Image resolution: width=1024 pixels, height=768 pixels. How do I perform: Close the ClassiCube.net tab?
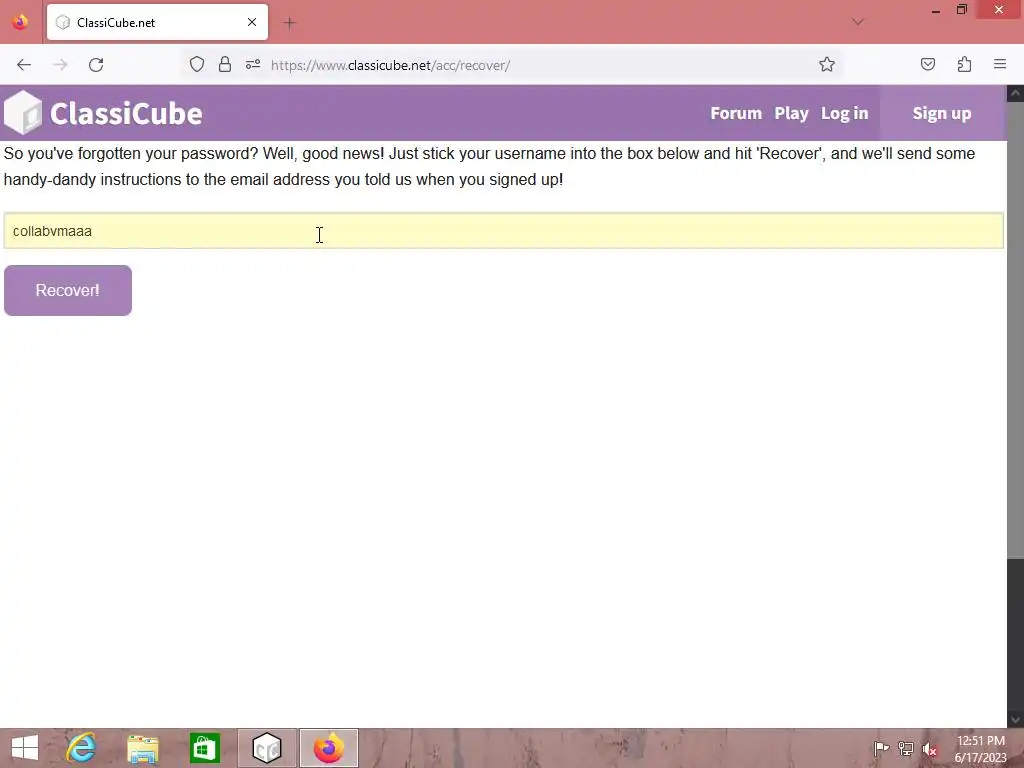click(x=252, y=22)
